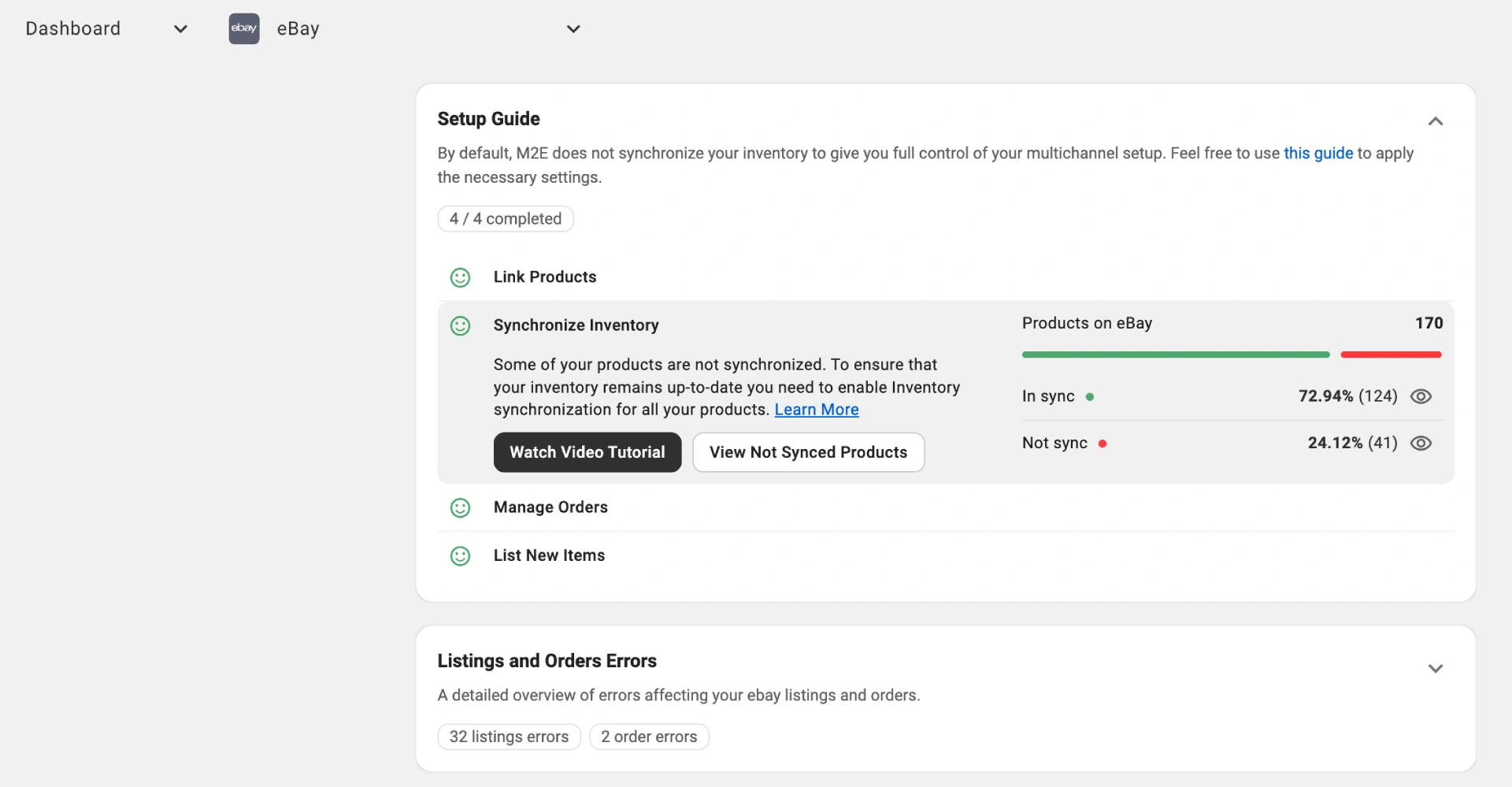Click the eBay logo icon

point(244,29)
